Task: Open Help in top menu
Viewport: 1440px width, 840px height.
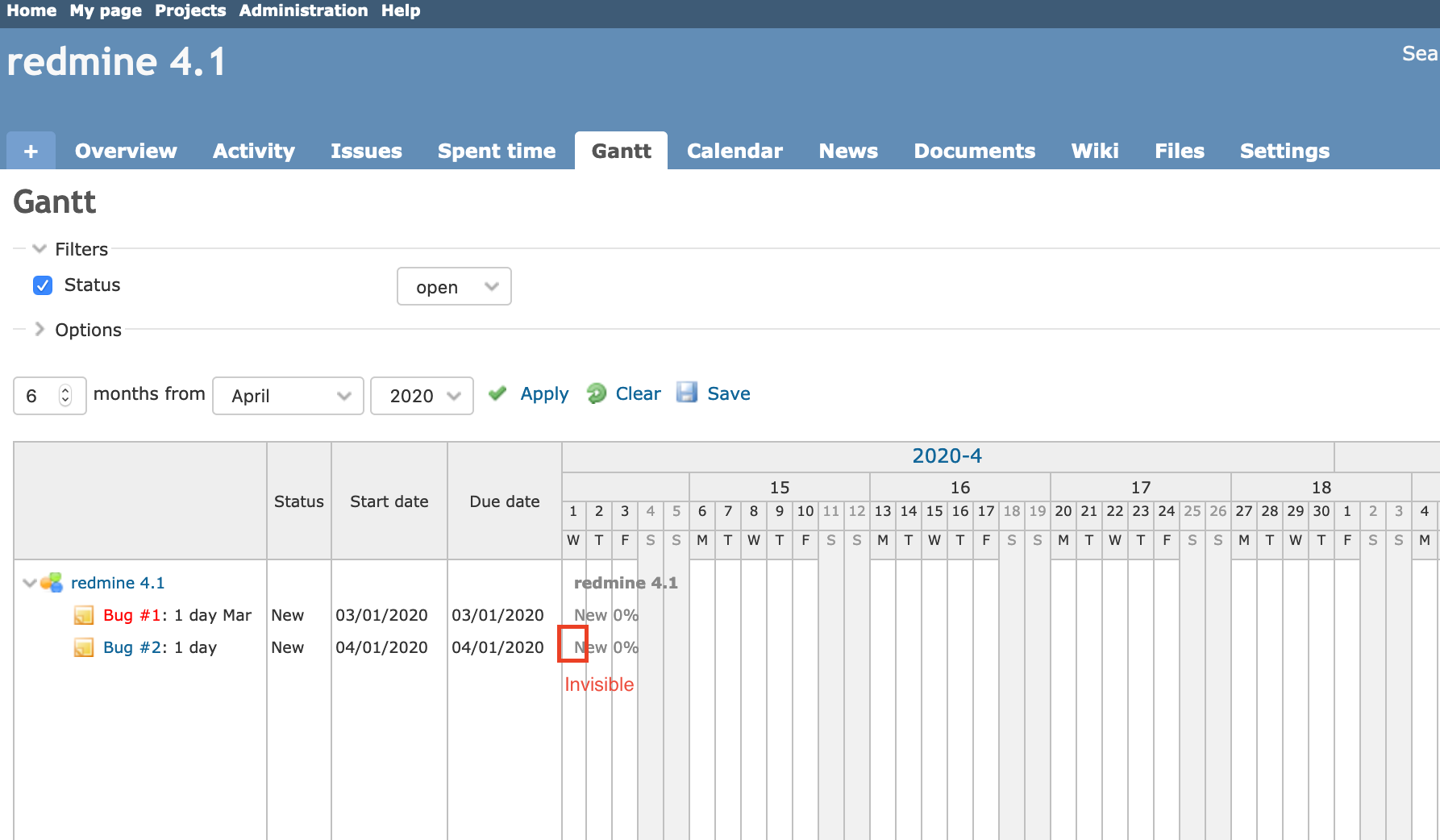Action: click(x=401, y=10)
